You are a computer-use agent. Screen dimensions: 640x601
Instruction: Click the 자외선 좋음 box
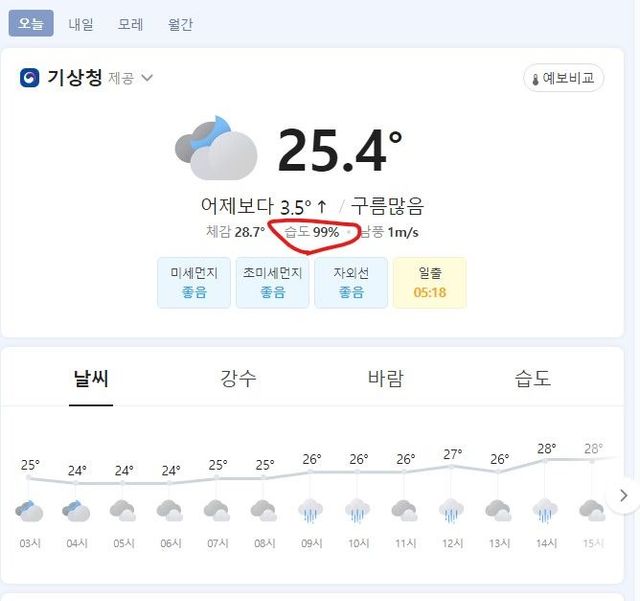click(351, 283)
